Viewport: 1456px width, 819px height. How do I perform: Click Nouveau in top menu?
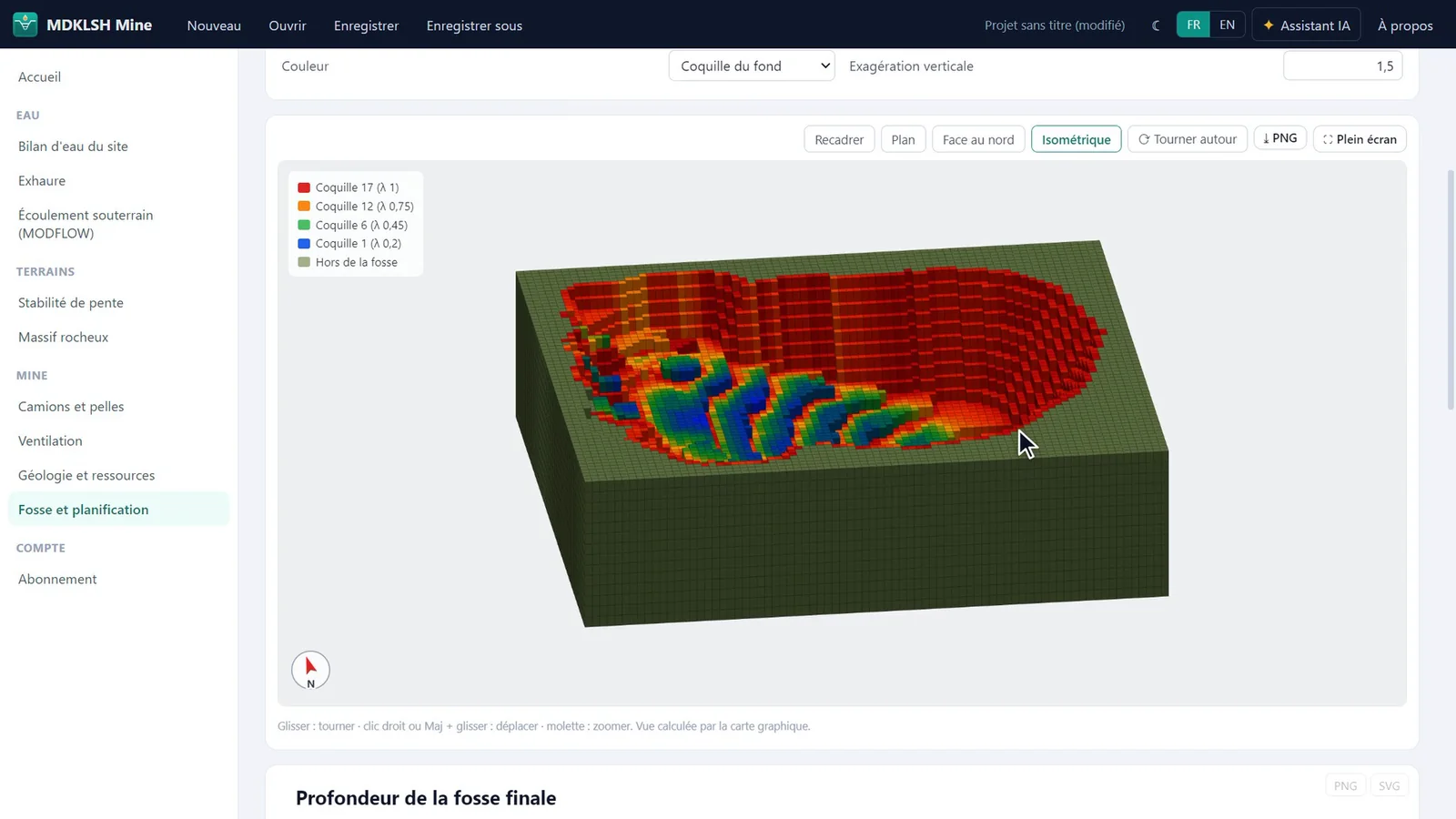214,25
